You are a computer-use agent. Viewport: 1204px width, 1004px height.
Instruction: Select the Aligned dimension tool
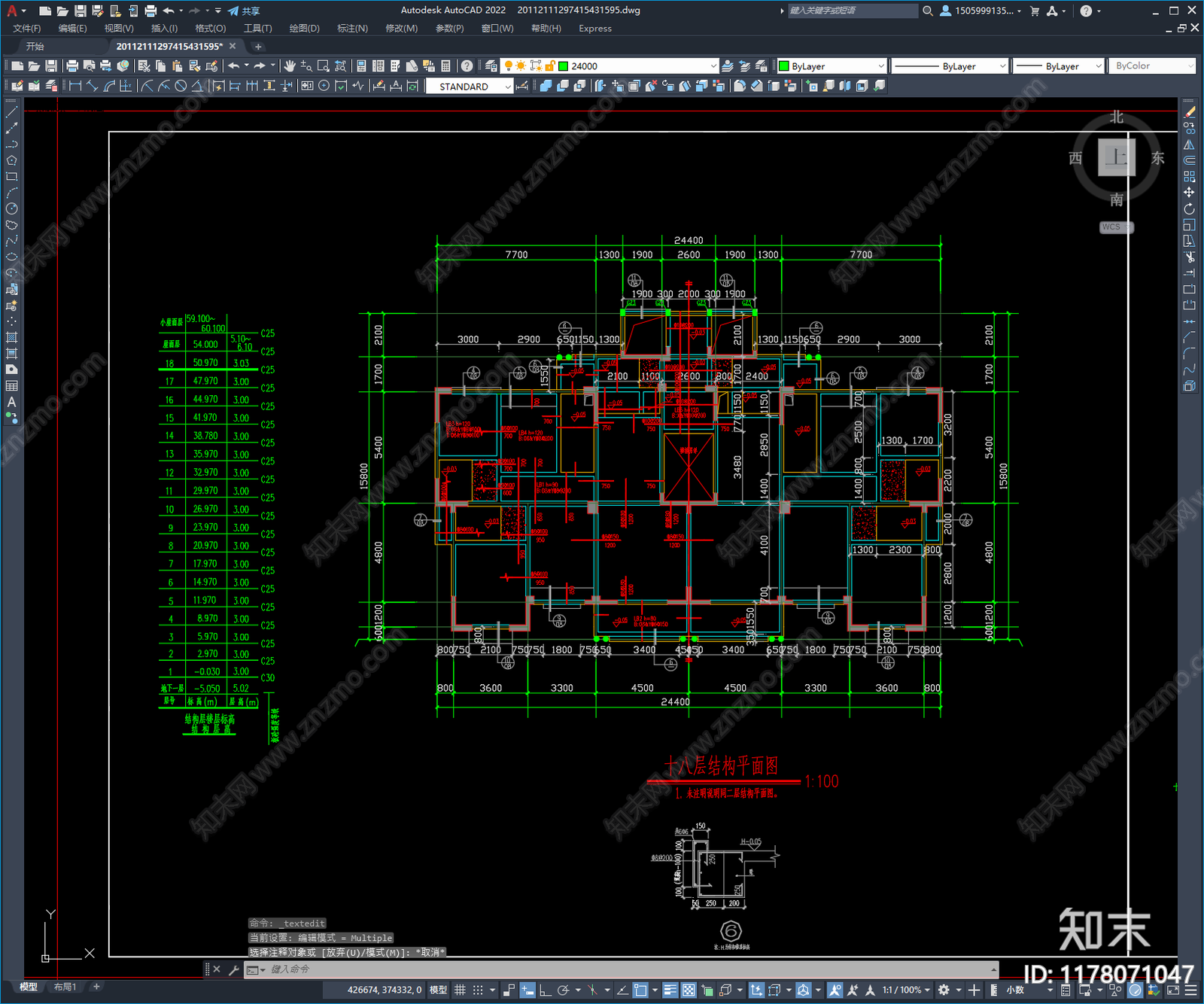pos(93,86)
